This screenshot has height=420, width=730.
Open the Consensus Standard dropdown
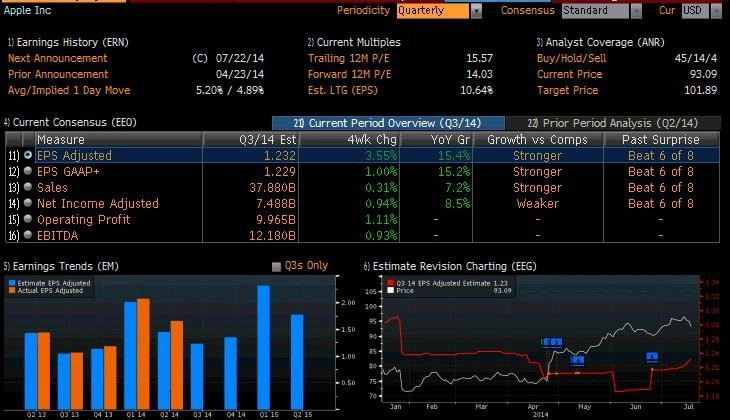[x=595, y=11]
